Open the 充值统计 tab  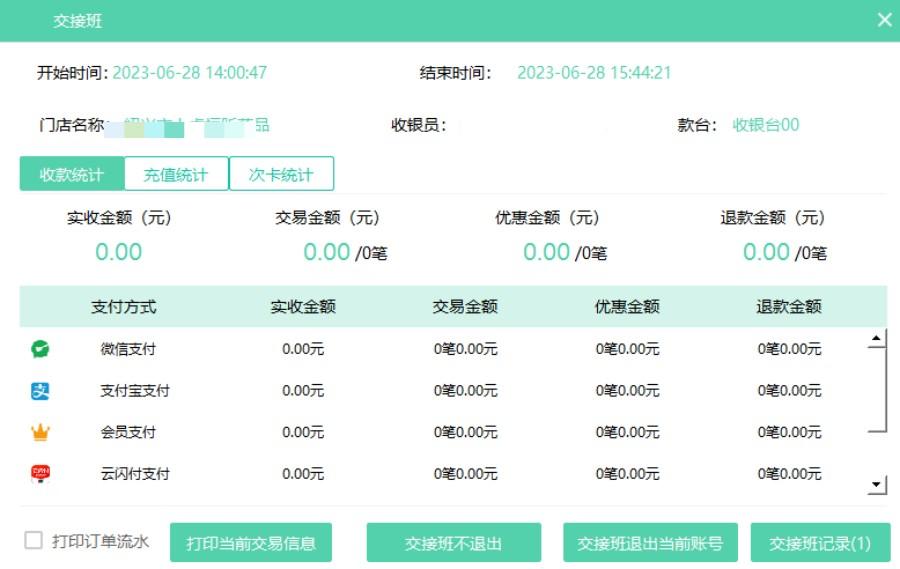(x=176, y=174)
